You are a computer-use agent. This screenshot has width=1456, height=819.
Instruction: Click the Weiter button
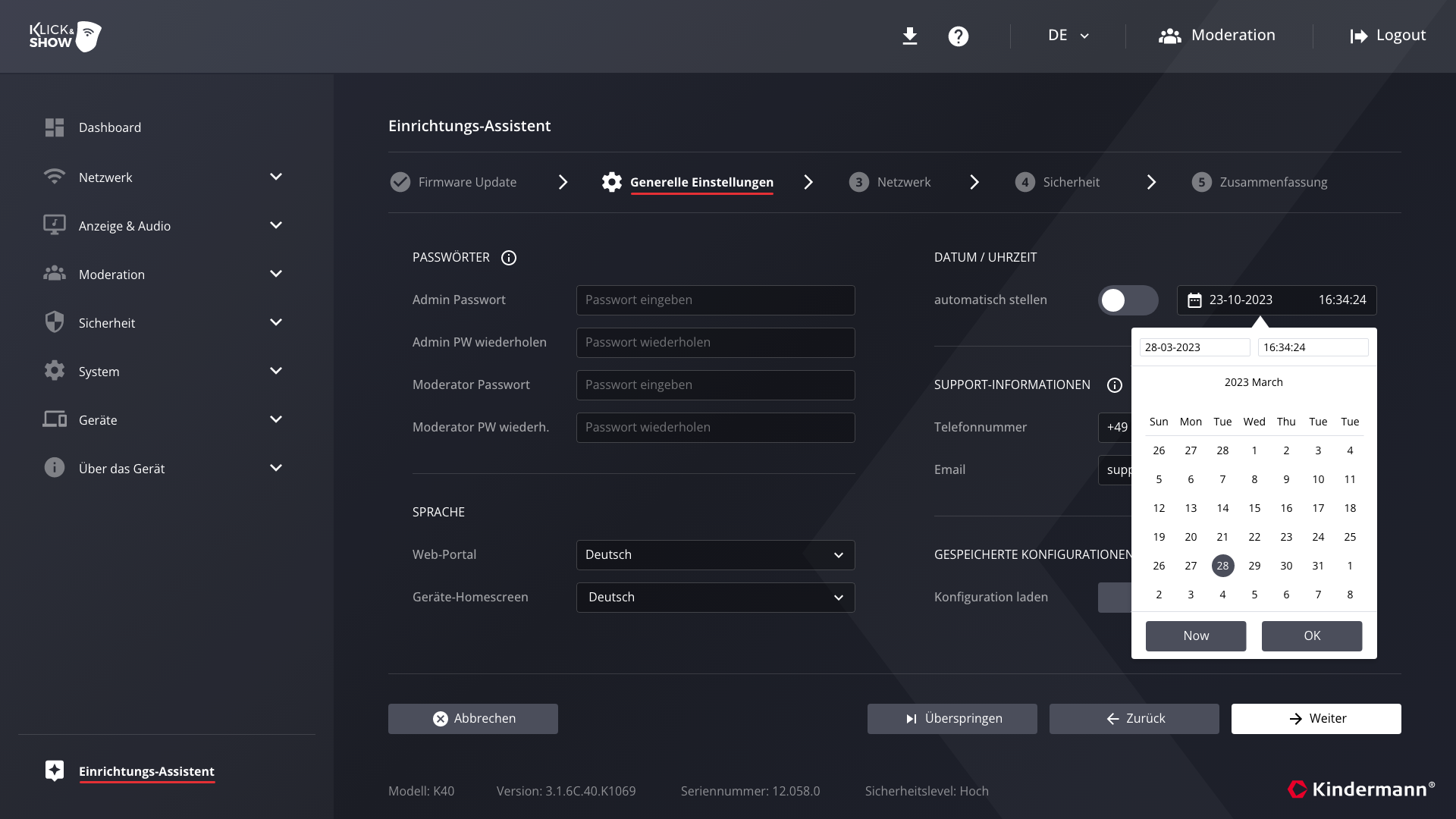pyautogui.click(x=1316, y=719)
